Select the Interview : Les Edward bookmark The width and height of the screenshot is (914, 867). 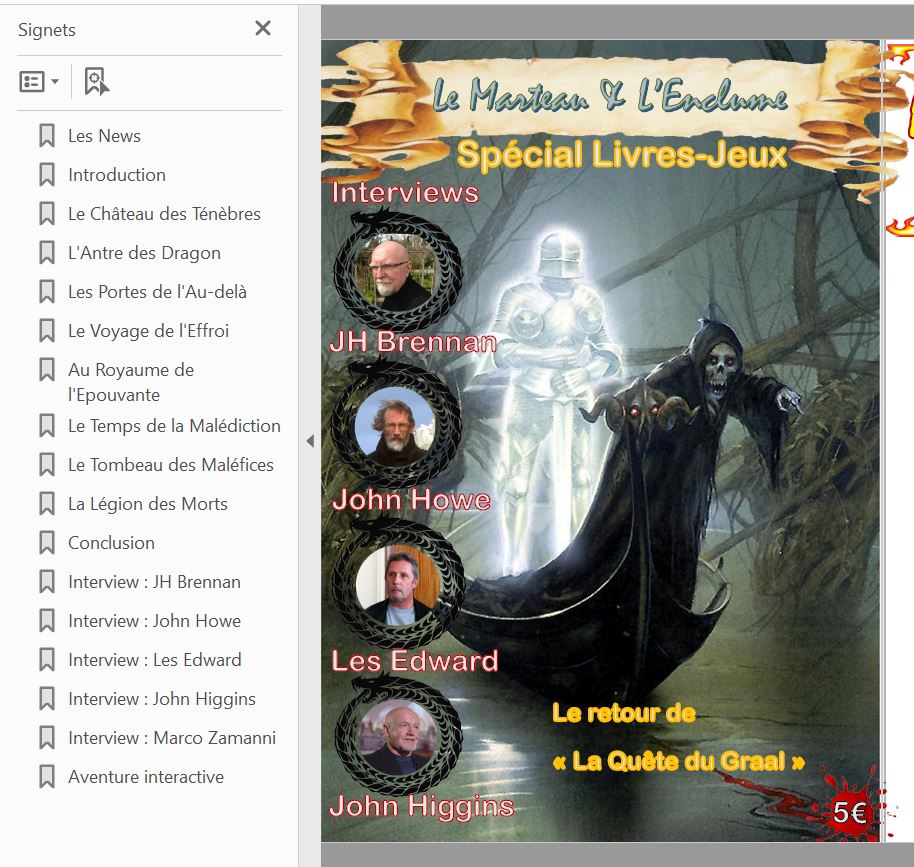155,660
